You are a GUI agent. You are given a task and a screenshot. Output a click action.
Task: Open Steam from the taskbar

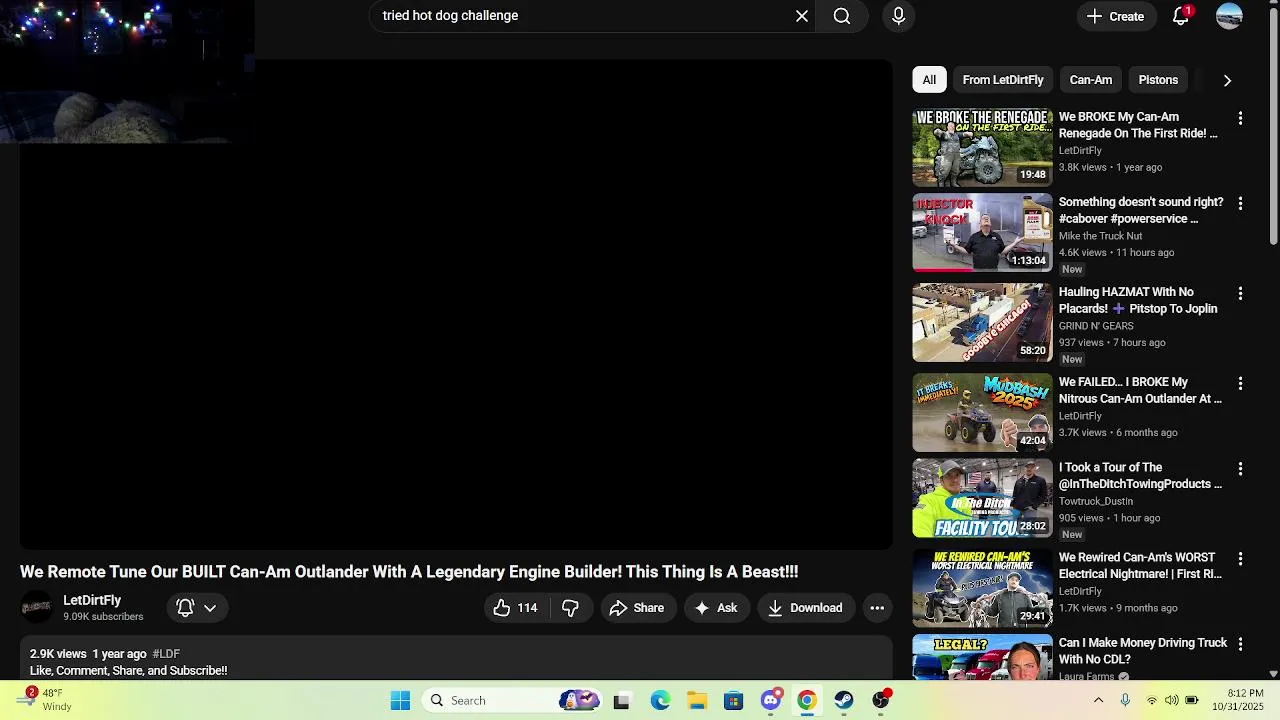click(844, 701)
